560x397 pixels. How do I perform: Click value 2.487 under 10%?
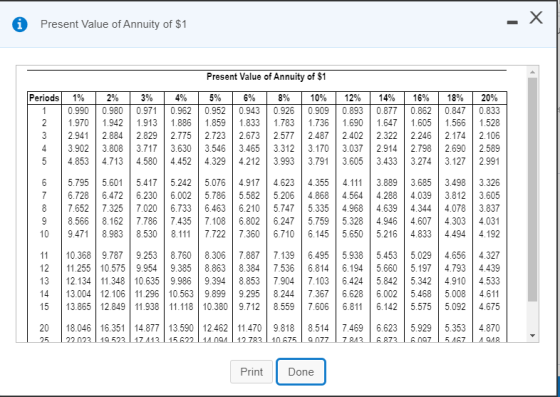(x=318, y=136)
